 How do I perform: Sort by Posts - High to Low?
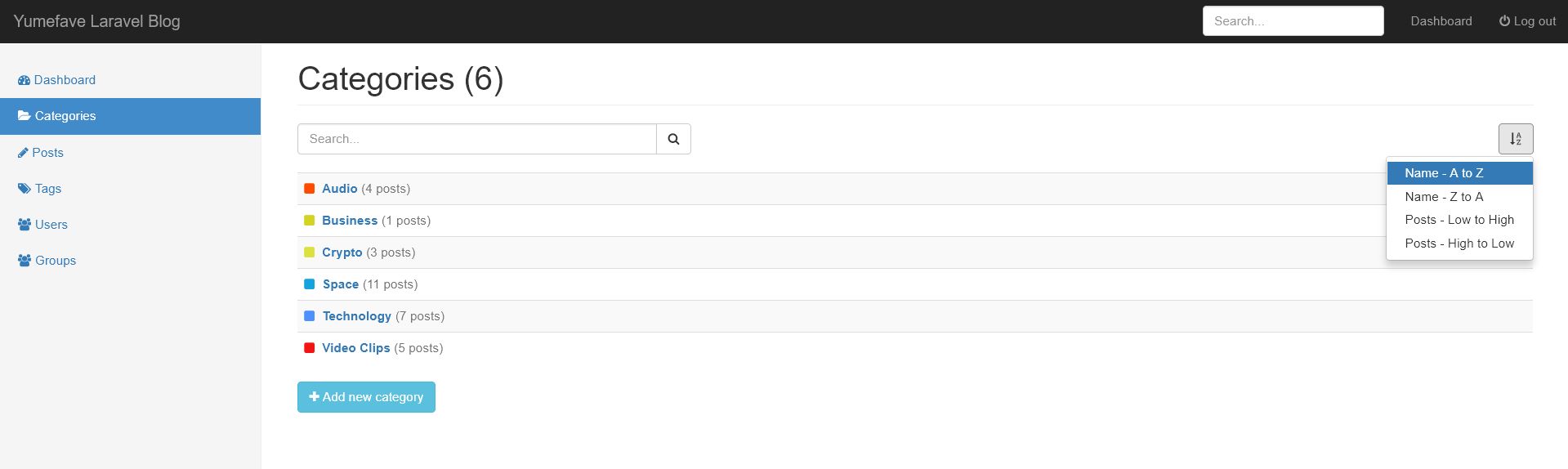(x=1459, y=243)
